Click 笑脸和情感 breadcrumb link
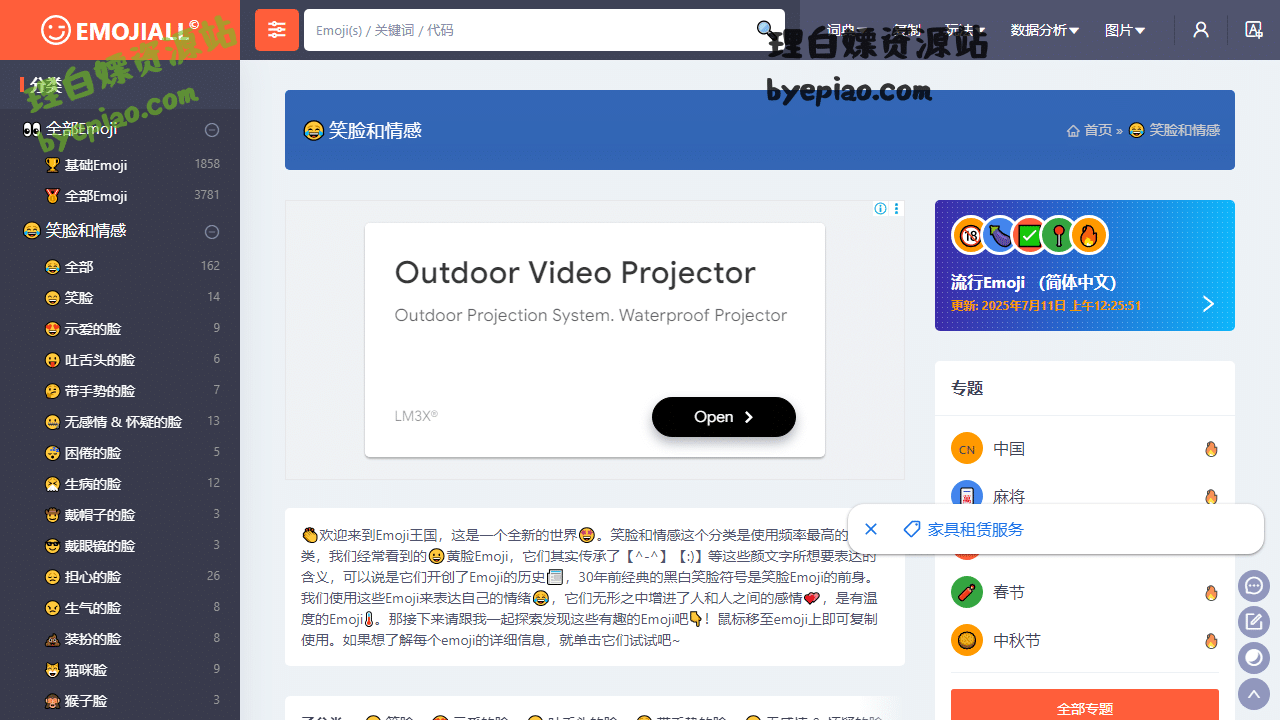Viewport: 1280px width, 720px height. [1184, 130]
